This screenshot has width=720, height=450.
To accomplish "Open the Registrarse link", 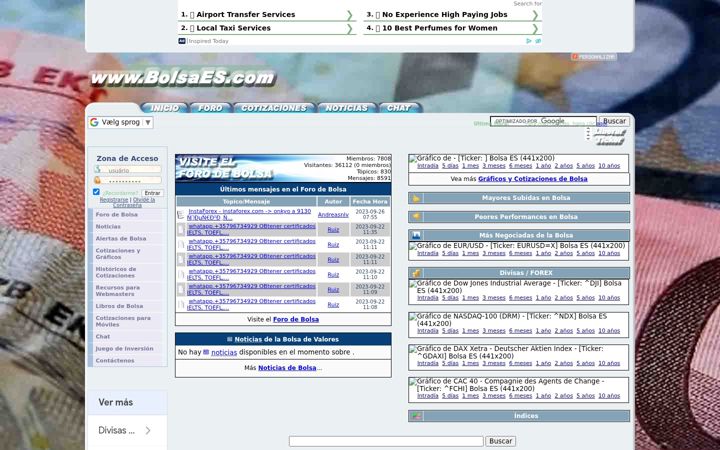I will (114, 200).
